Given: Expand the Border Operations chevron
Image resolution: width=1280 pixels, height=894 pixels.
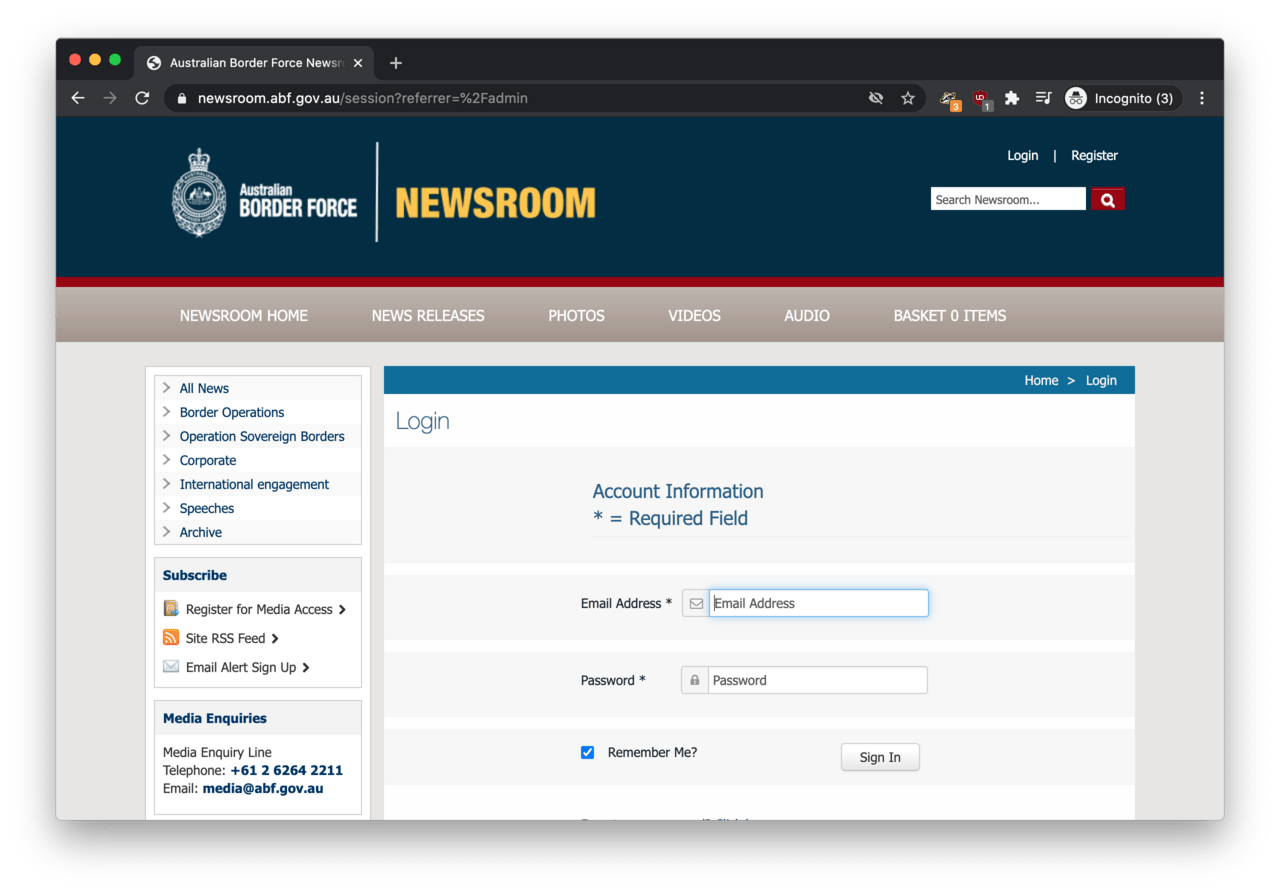Looking at the screenshot, I should pyautogui.click(x=166, y=412).
